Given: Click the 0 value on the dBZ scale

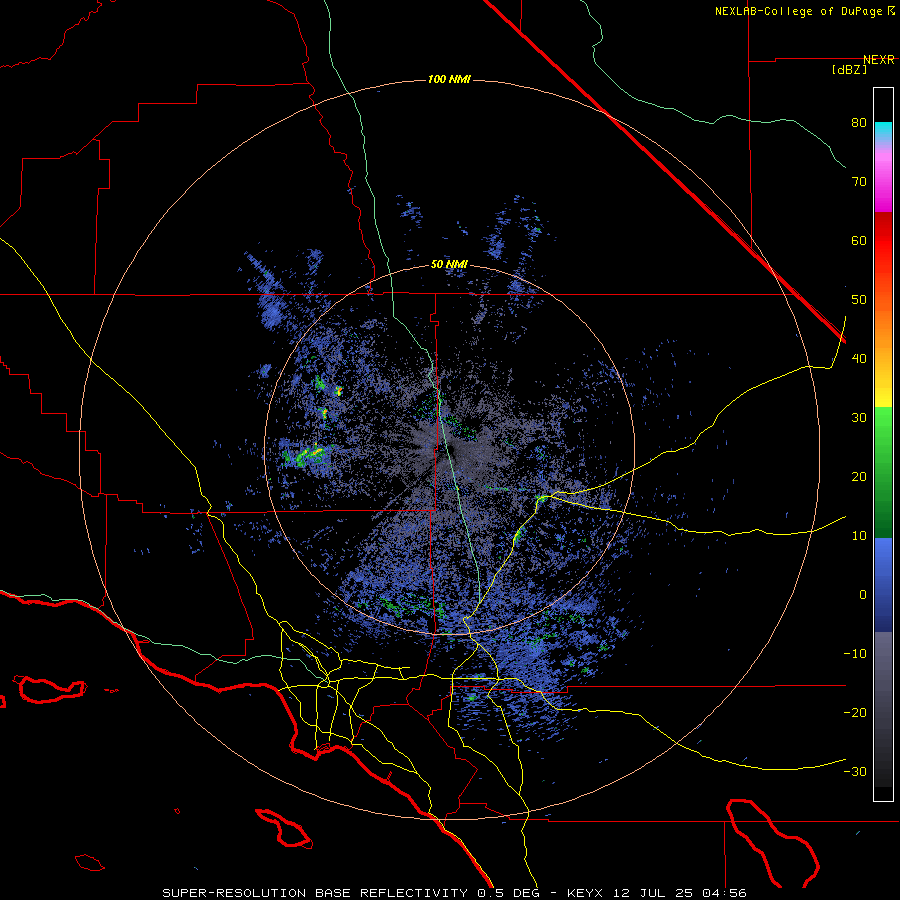Looking at the screenshot, I should [863, 595].
